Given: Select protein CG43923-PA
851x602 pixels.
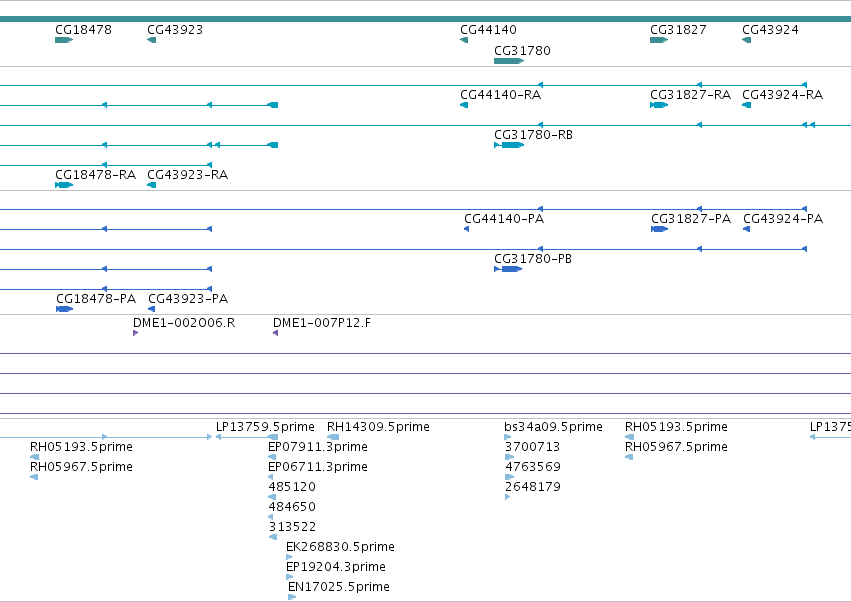Looking at the screenshot, I should point(188,299).
